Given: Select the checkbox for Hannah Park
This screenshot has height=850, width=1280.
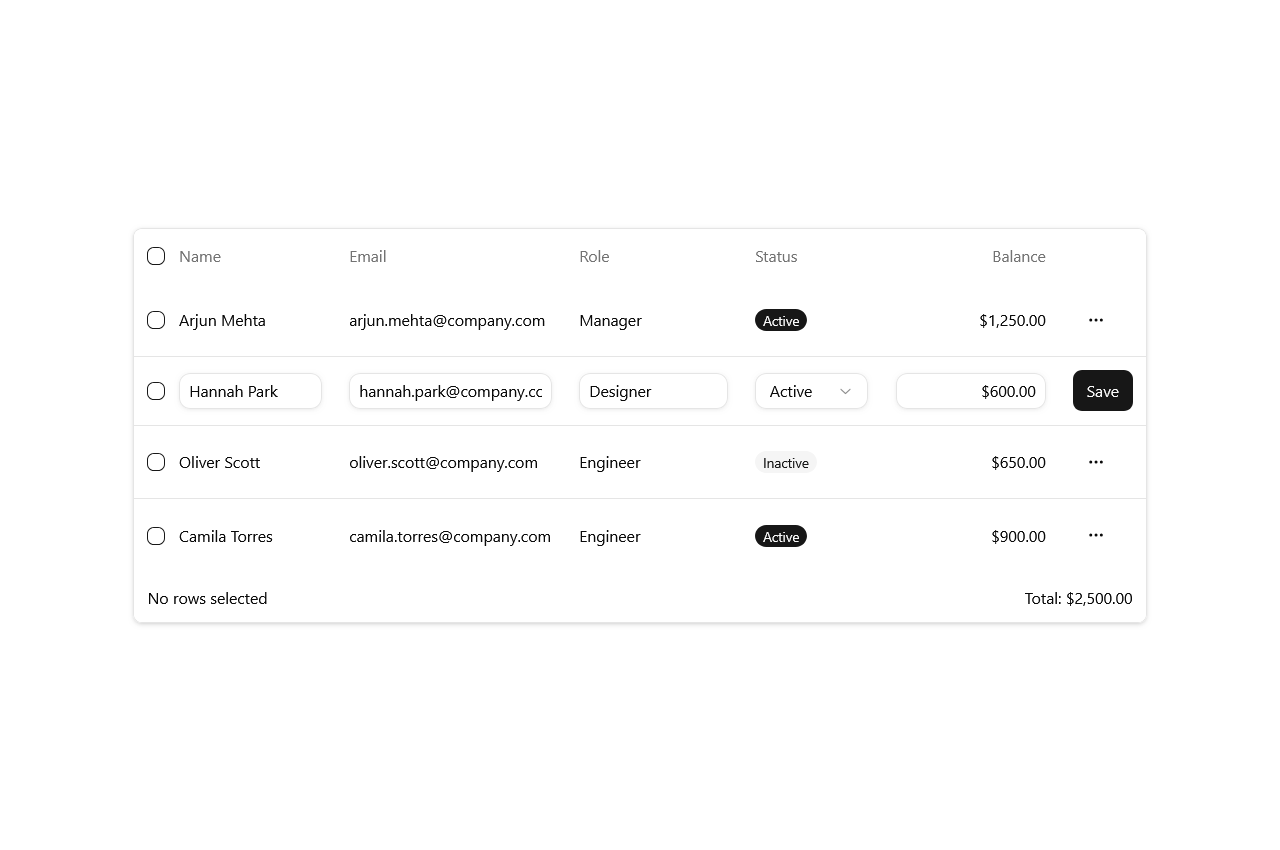Looking at the screenshot, I should (x=156, y=391).
